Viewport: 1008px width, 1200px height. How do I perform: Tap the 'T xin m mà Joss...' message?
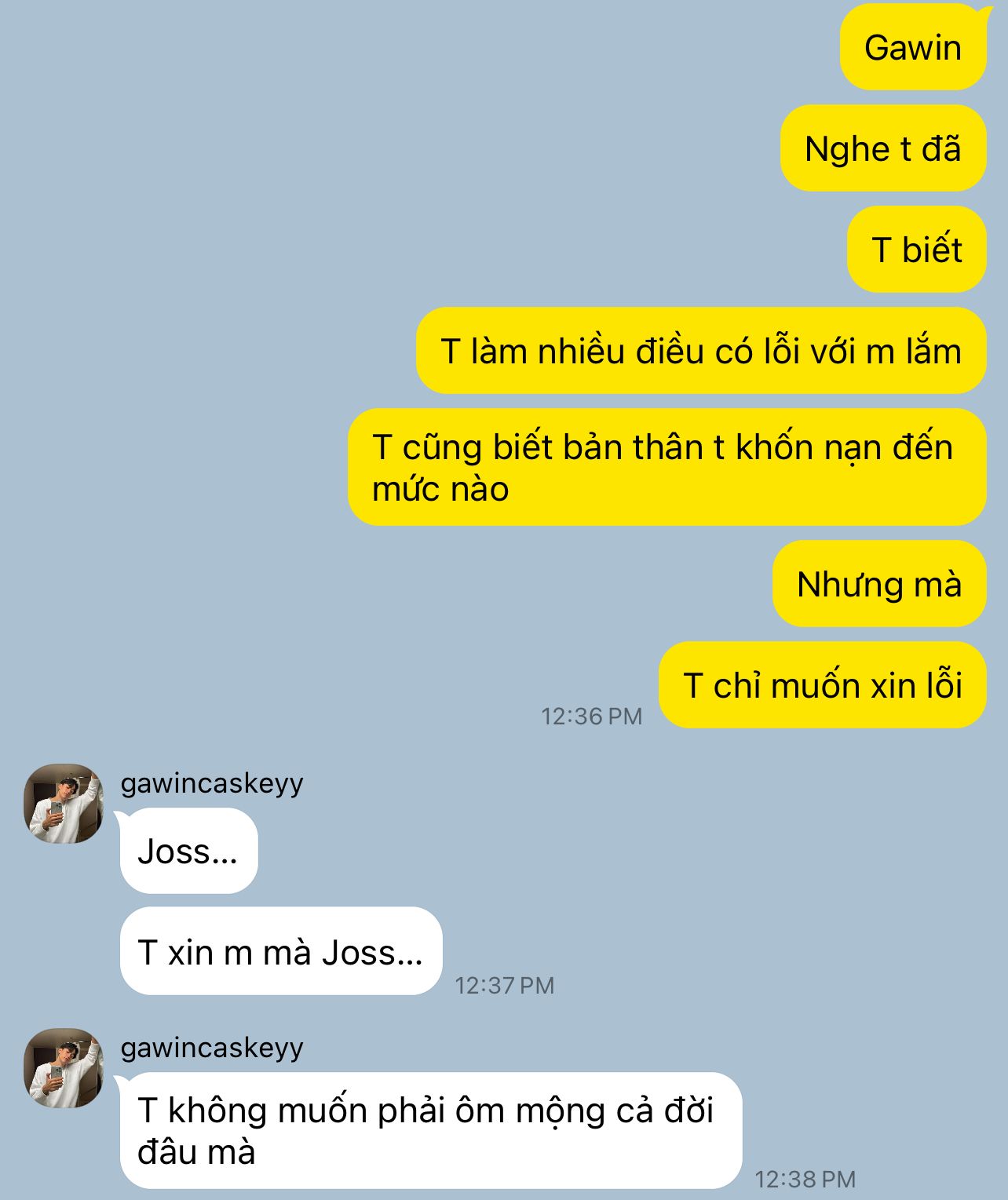coord(281,951)
